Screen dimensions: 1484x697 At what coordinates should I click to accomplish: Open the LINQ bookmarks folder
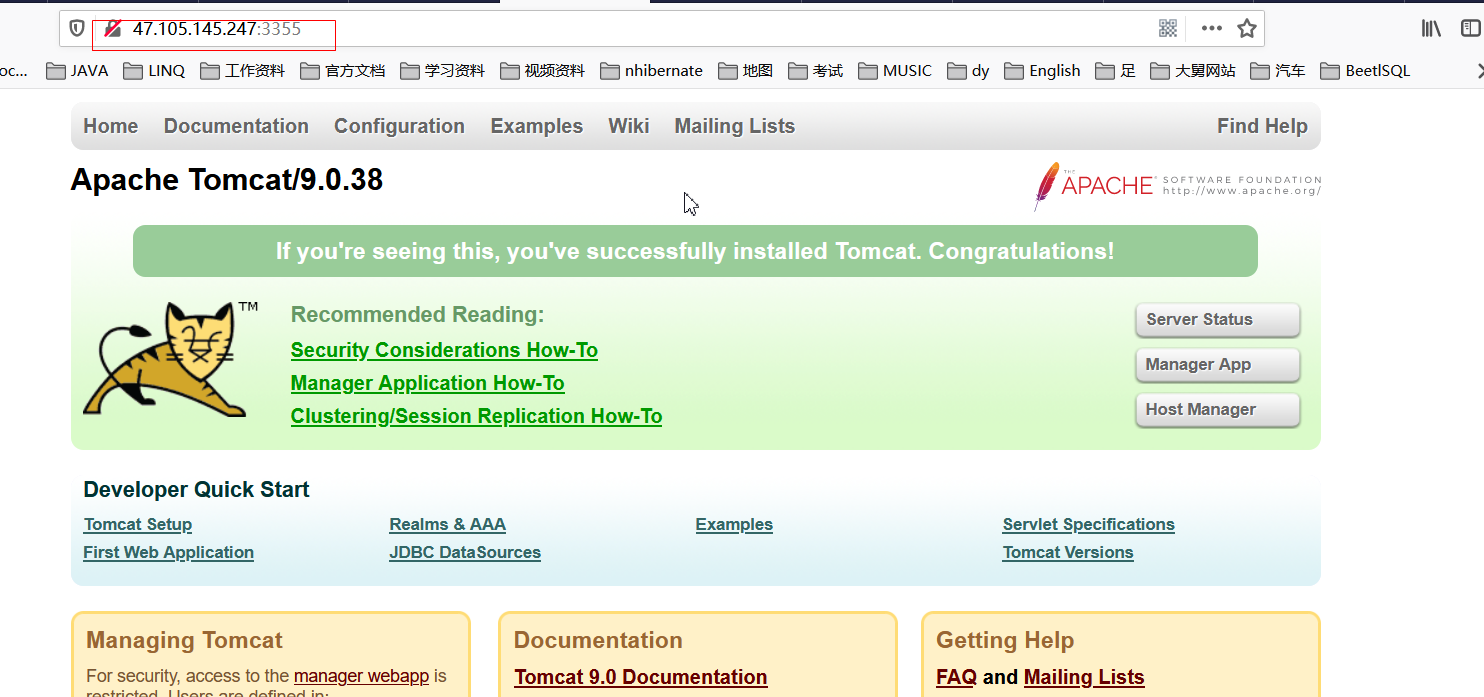point(154,71)
